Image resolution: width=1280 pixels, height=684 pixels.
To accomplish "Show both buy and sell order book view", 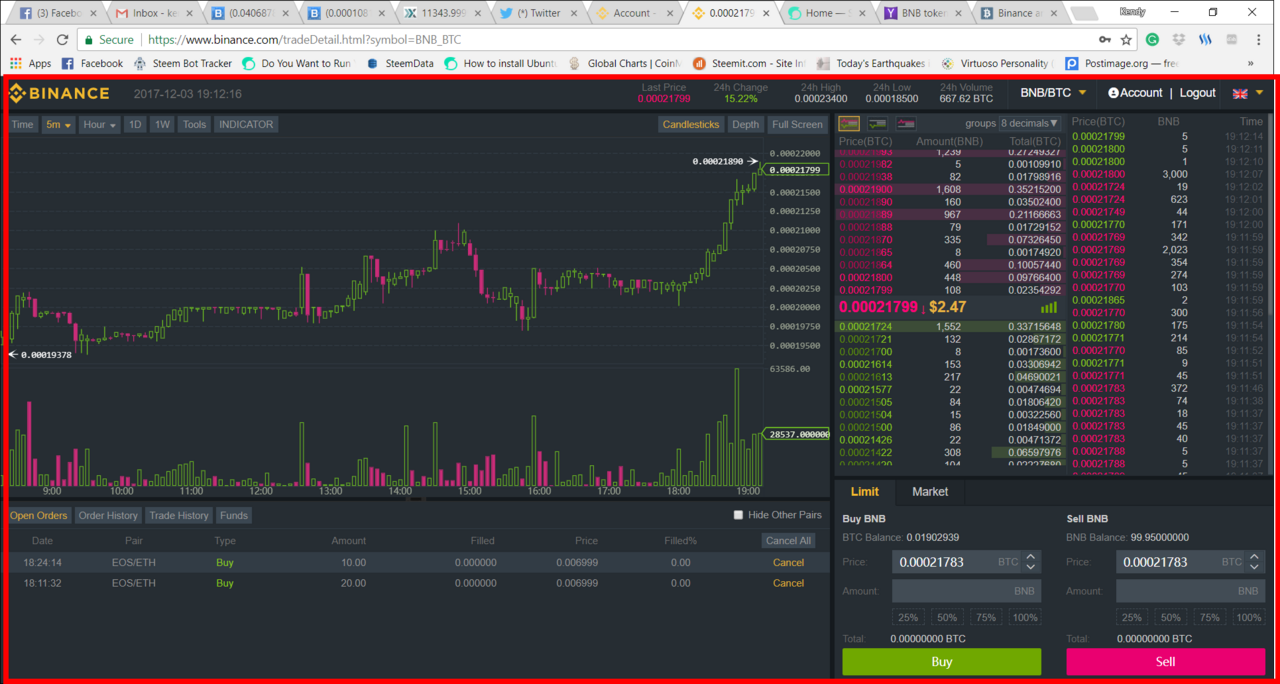I will tap(849, 124).
